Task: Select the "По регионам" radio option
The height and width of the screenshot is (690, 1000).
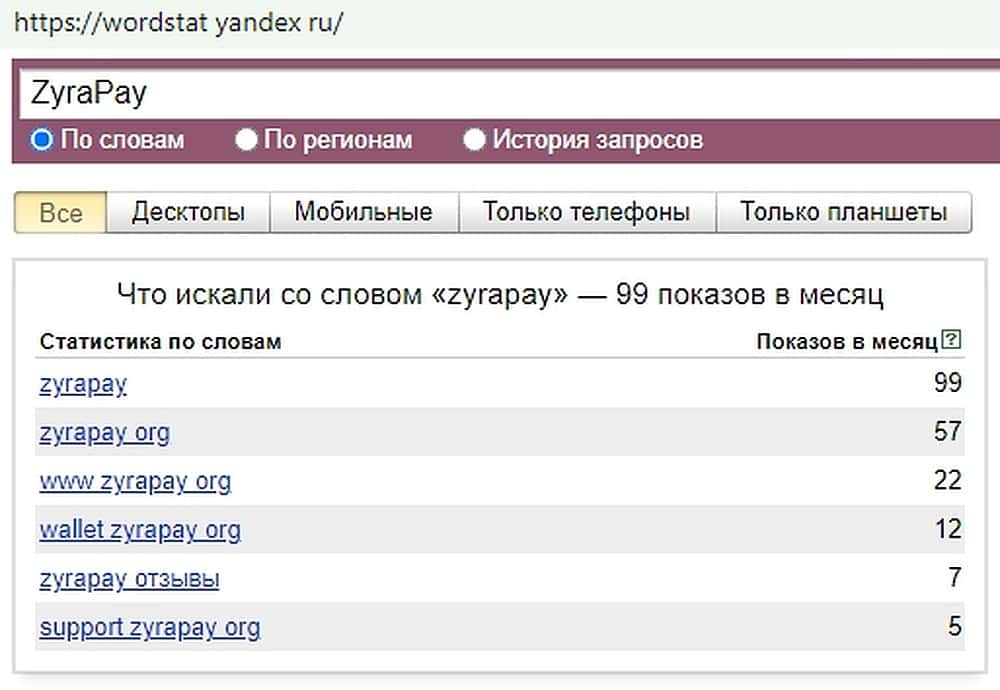Action: (247, 140)
